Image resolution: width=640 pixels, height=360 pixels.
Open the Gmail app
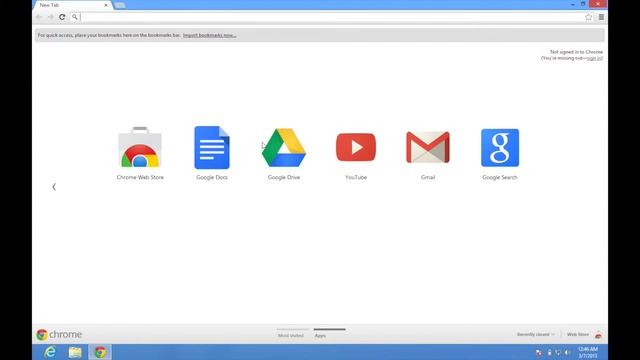click(x=428, y=155)
